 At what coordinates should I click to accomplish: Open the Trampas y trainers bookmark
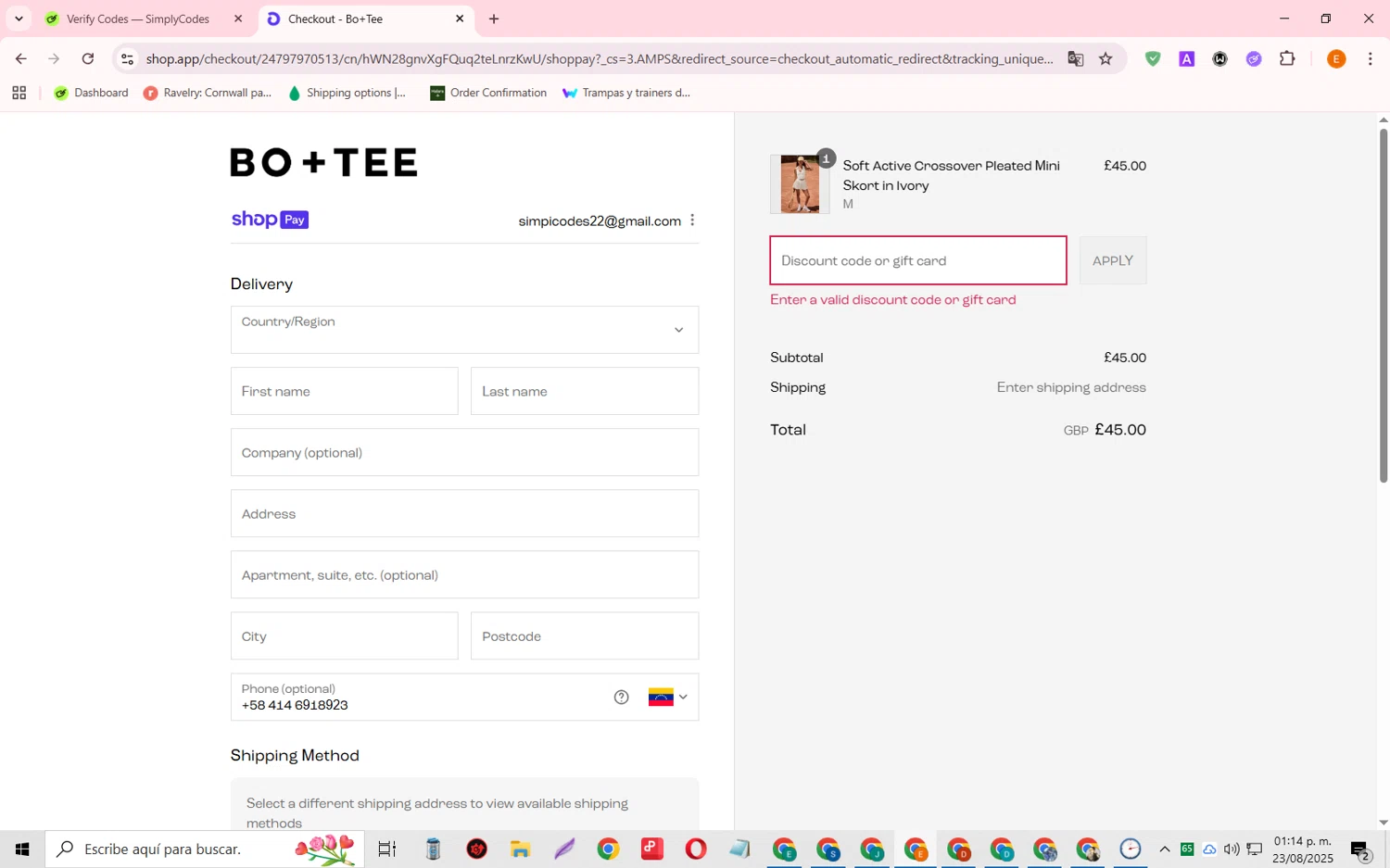tap(626, 93)
